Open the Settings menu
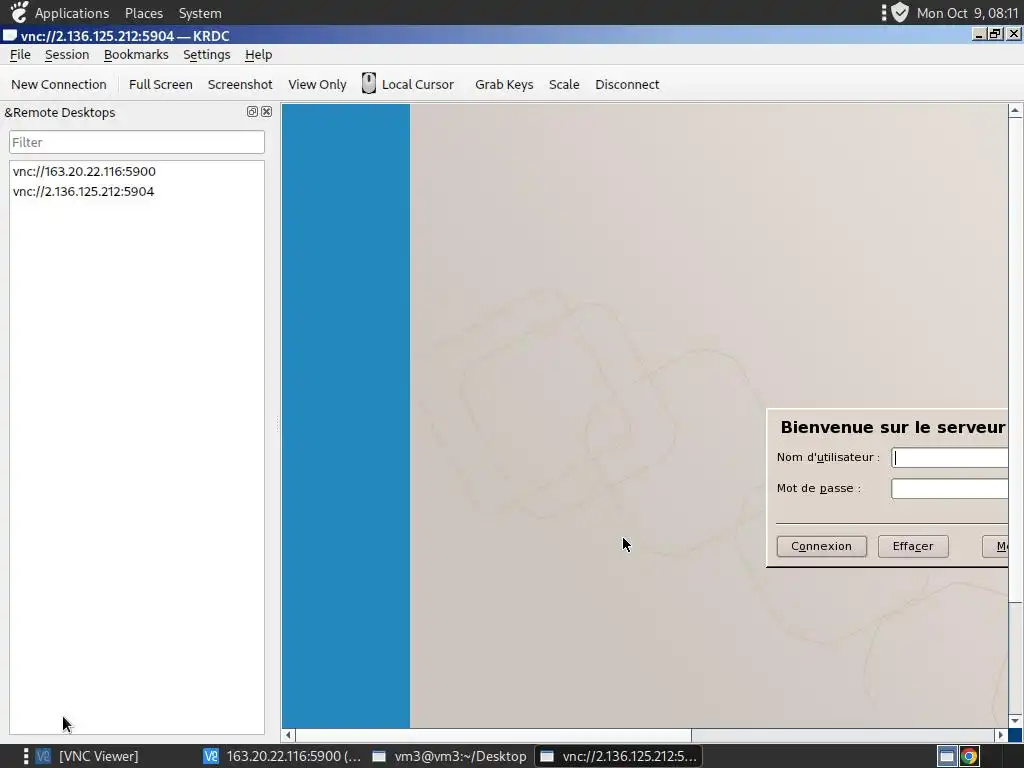 pyautogui.click(x=206, y=55)
